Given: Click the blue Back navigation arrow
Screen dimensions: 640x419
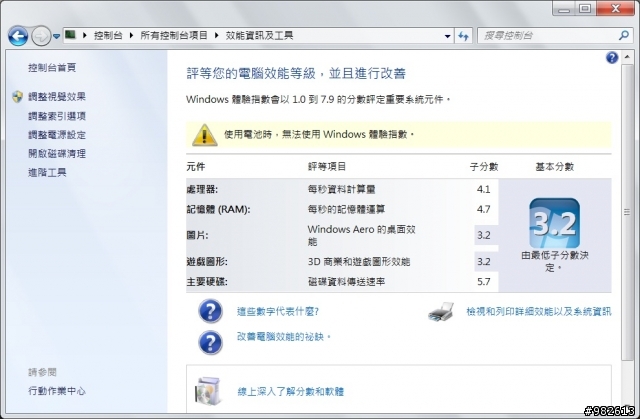Looking at the screenshot, I should (18, 36).
